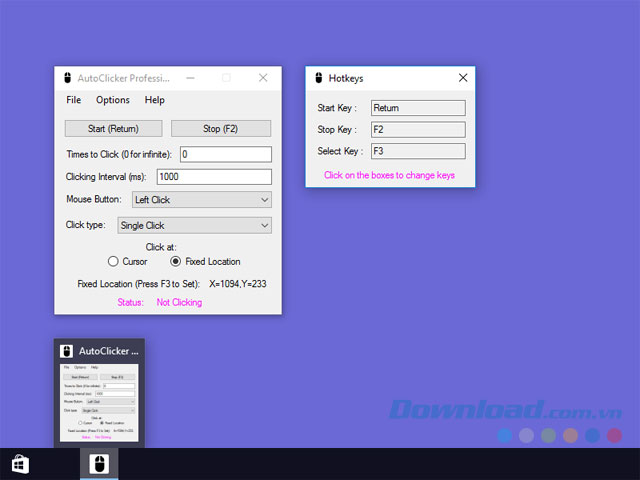Click the Start Key box showing Return
The image size is (640, 480).
click(418, 108)
